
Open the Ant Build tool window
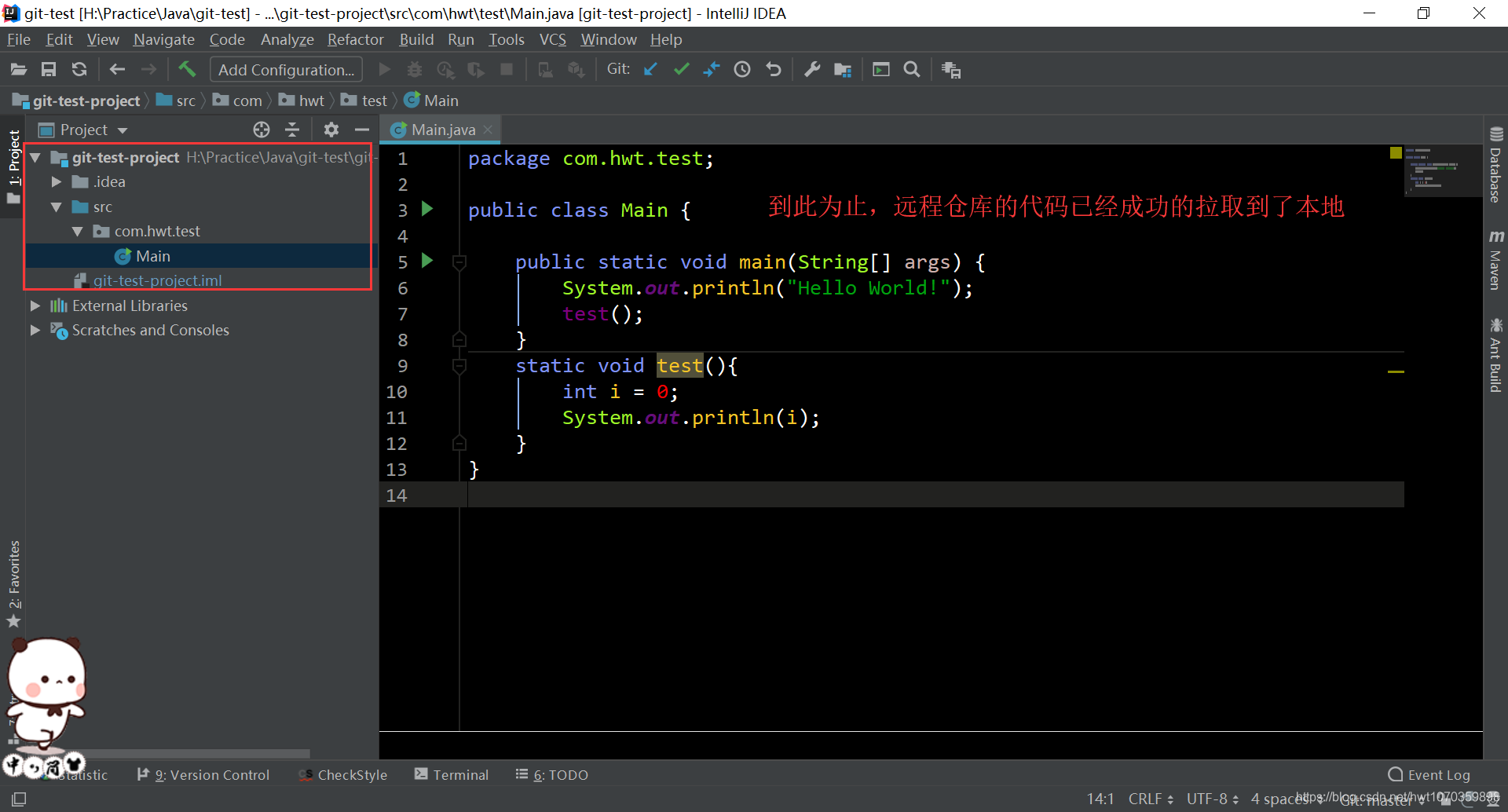[x=1495, y=355]
